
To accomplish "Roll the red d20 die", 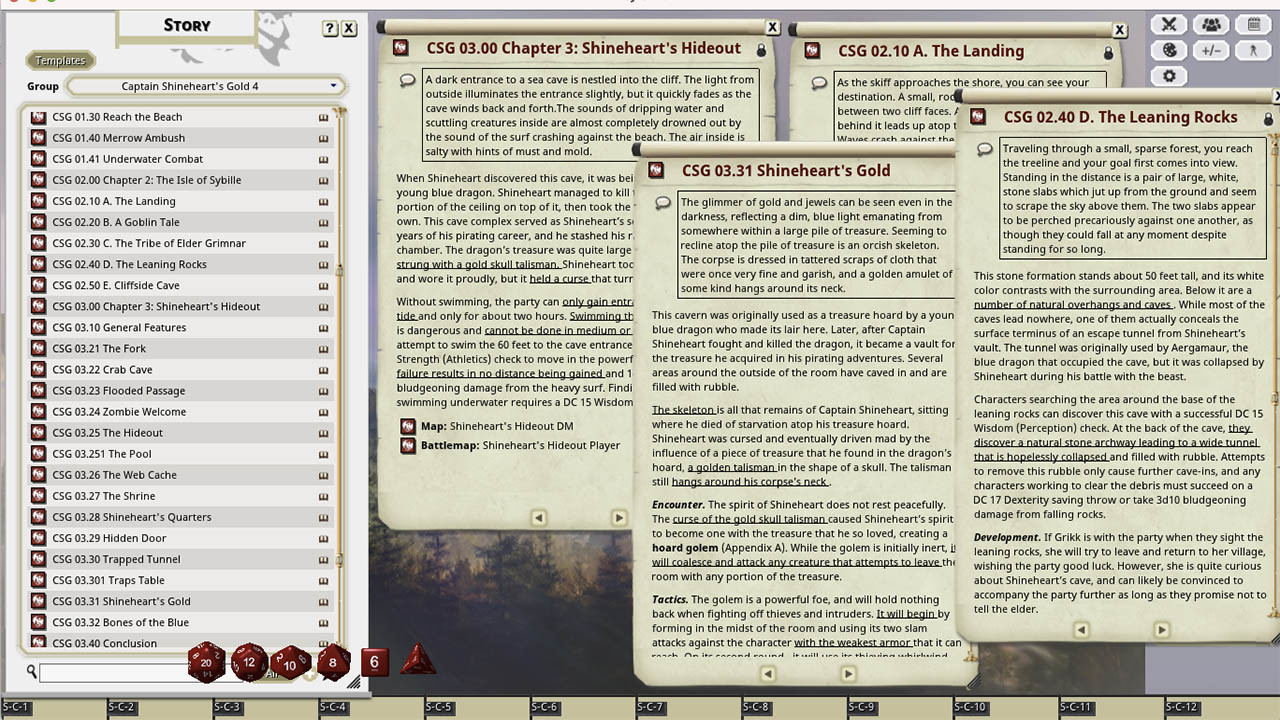I will pyautogui.click(x=207, y=661).
